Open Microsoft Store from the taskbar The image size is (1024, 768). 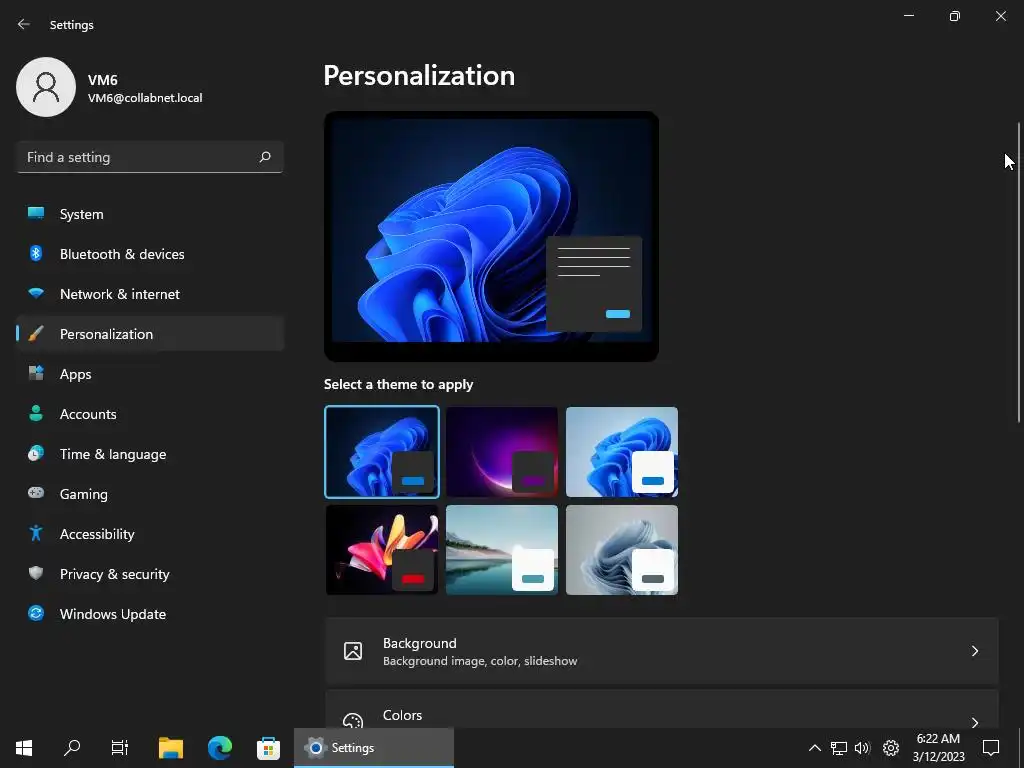[268, 748]
